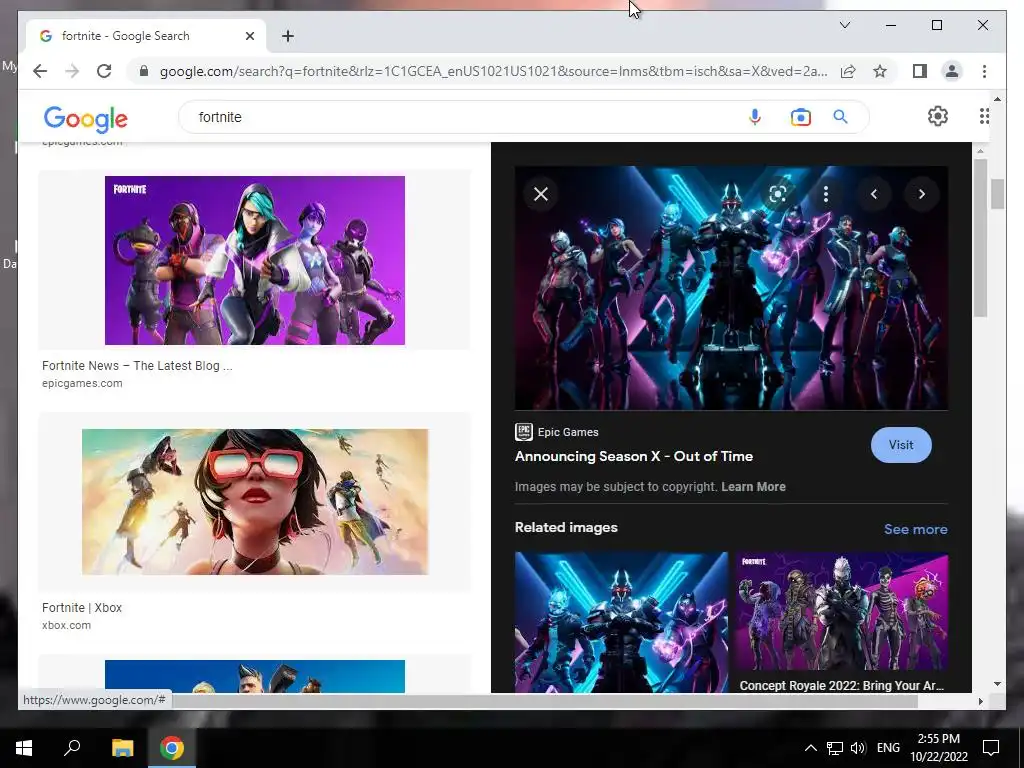Click the page scroll down arrow
Viewport: 1024px width, 768px height.
[997, 684]
